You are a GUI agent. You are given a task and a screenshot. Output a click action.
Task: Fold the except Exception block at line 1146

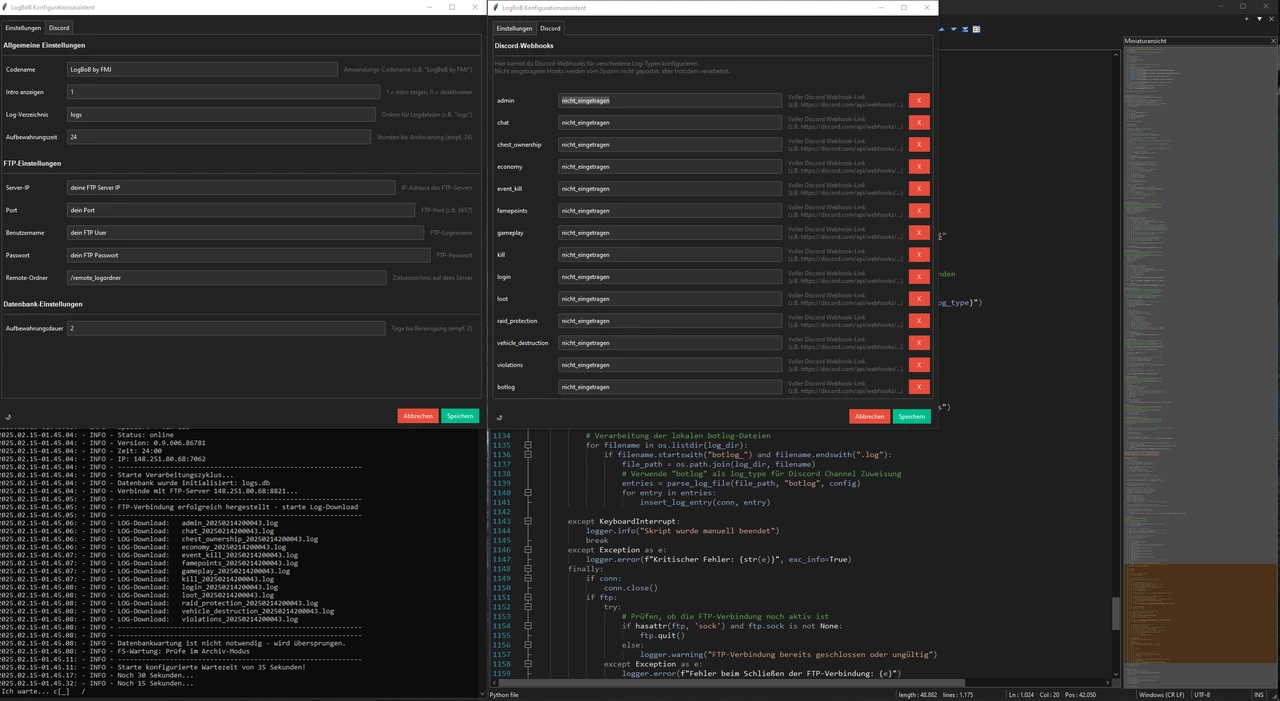[528, 549]
